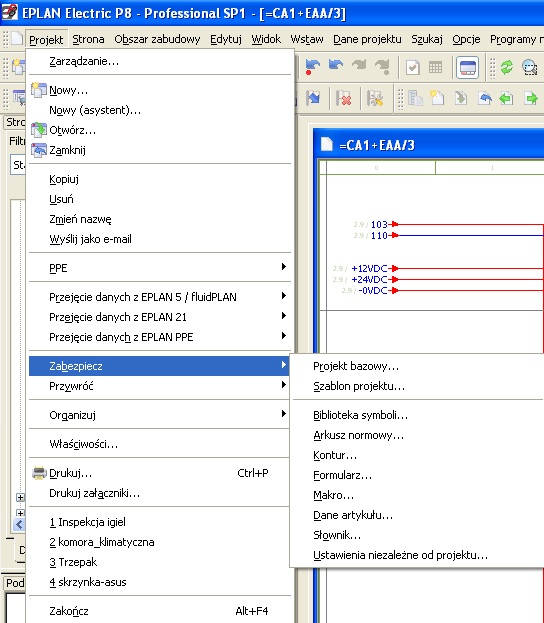Click the page checkmark toolbar icon
This screenshot has width=544, height=623.
pyautogui.click(x=412, y=68)
